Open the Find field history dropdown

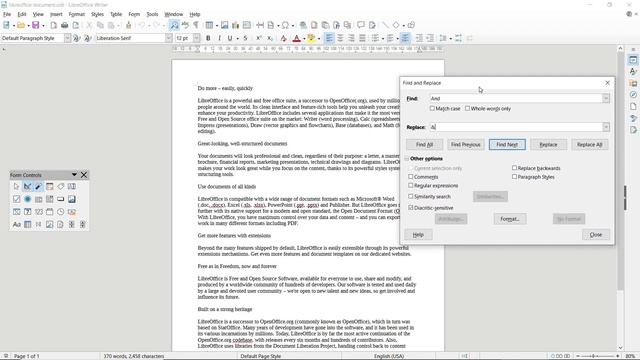(606, 98)
